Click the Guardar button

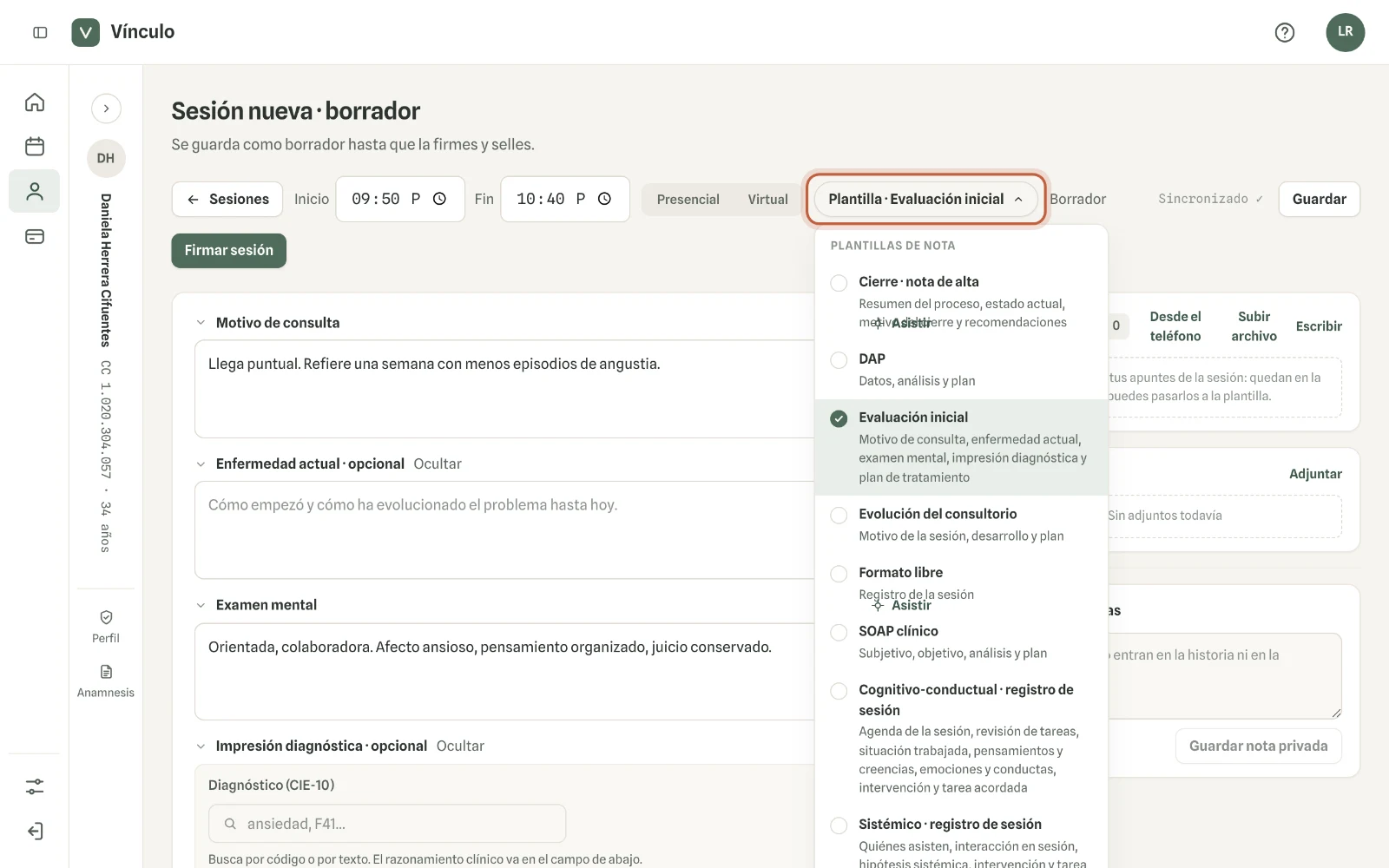pyautogui.click(x=1319, y=199)
